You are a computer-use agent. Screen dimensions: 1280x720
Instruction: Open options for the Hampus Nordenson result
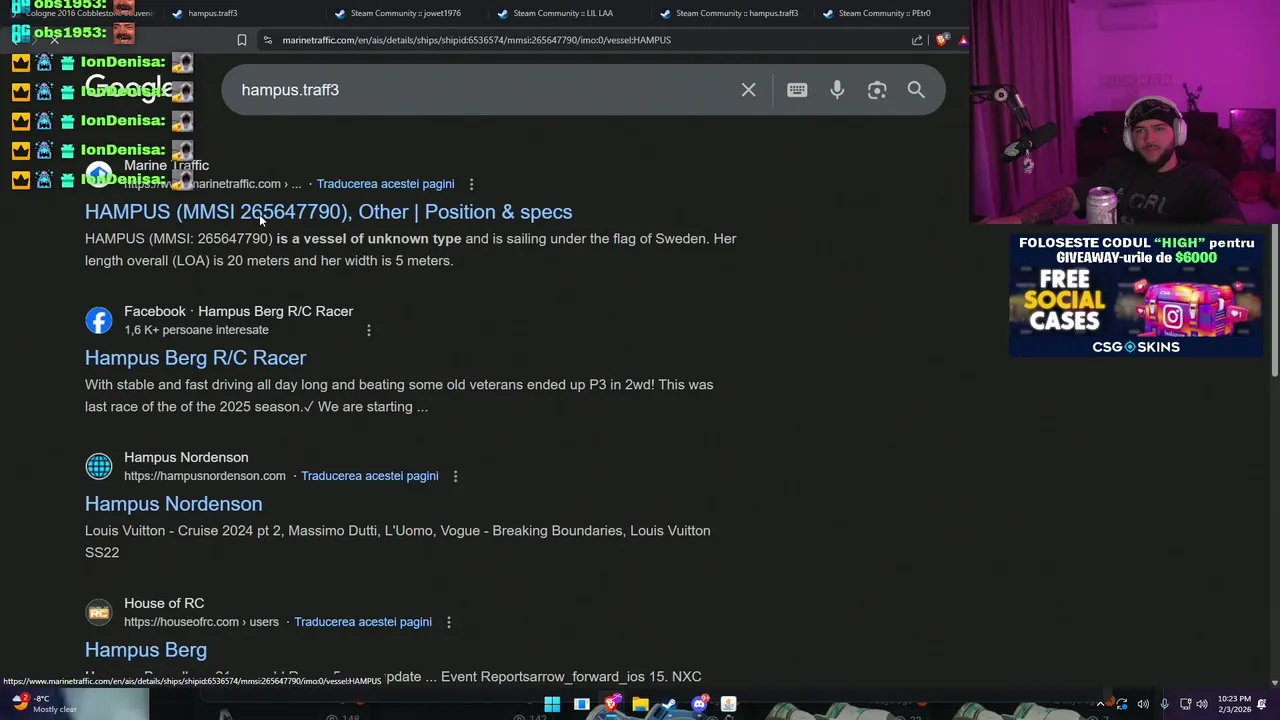455,476
